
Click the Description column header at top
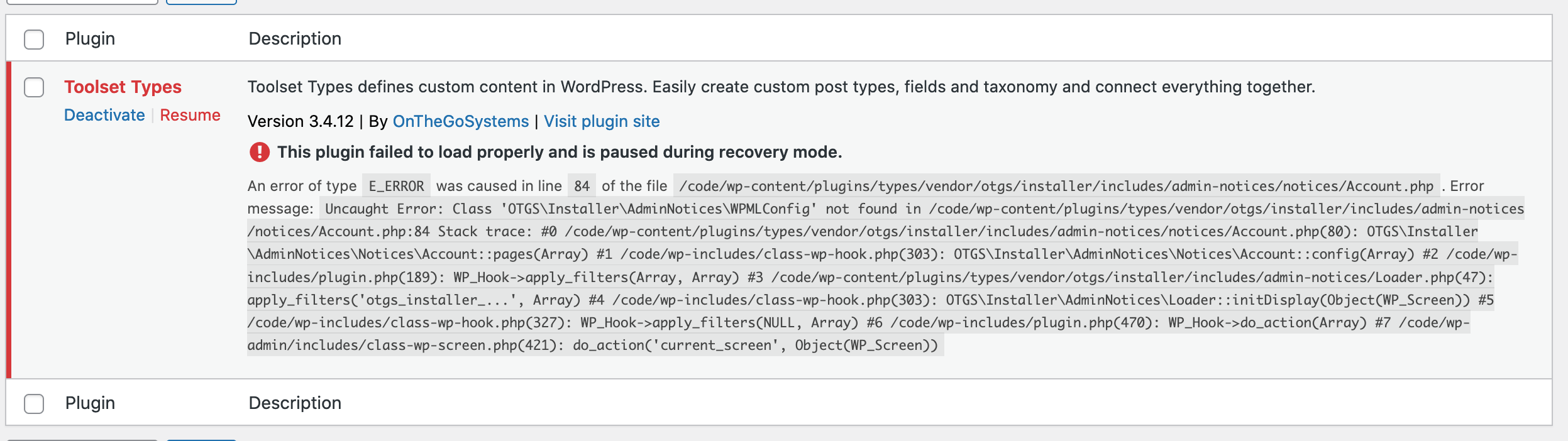(295, 39)
